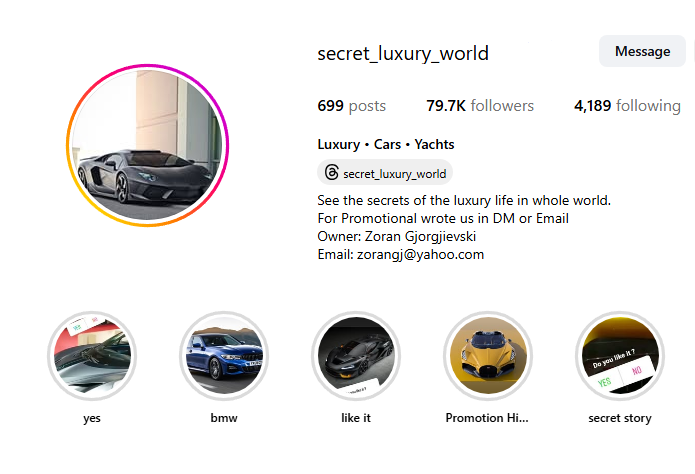Open the 'like it' story highlight
695x474 pixels.
point(356,356)
